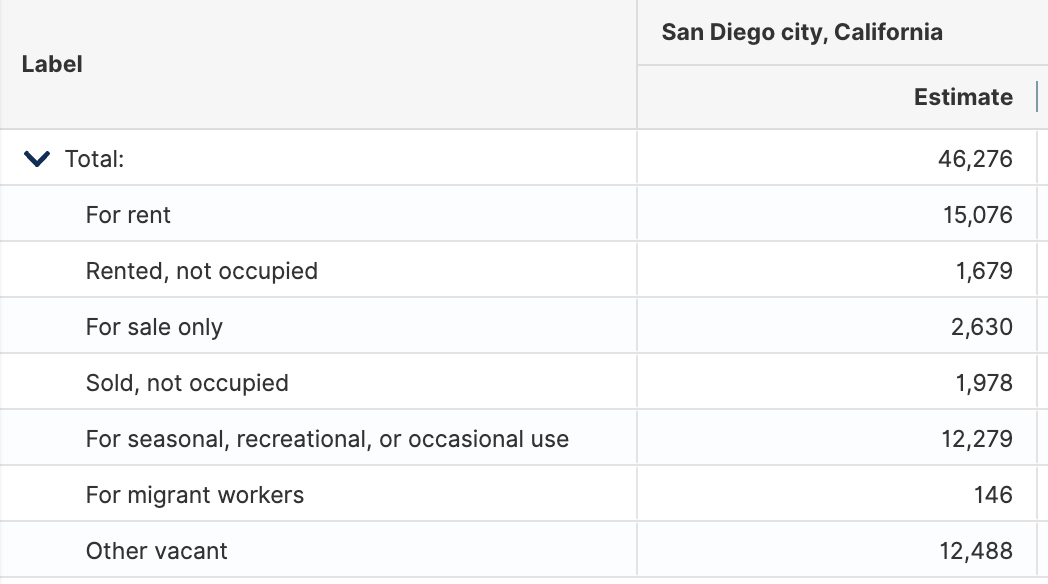Select the For migrant workers label
Viewport: 1048px width, 584px height.
194,495
